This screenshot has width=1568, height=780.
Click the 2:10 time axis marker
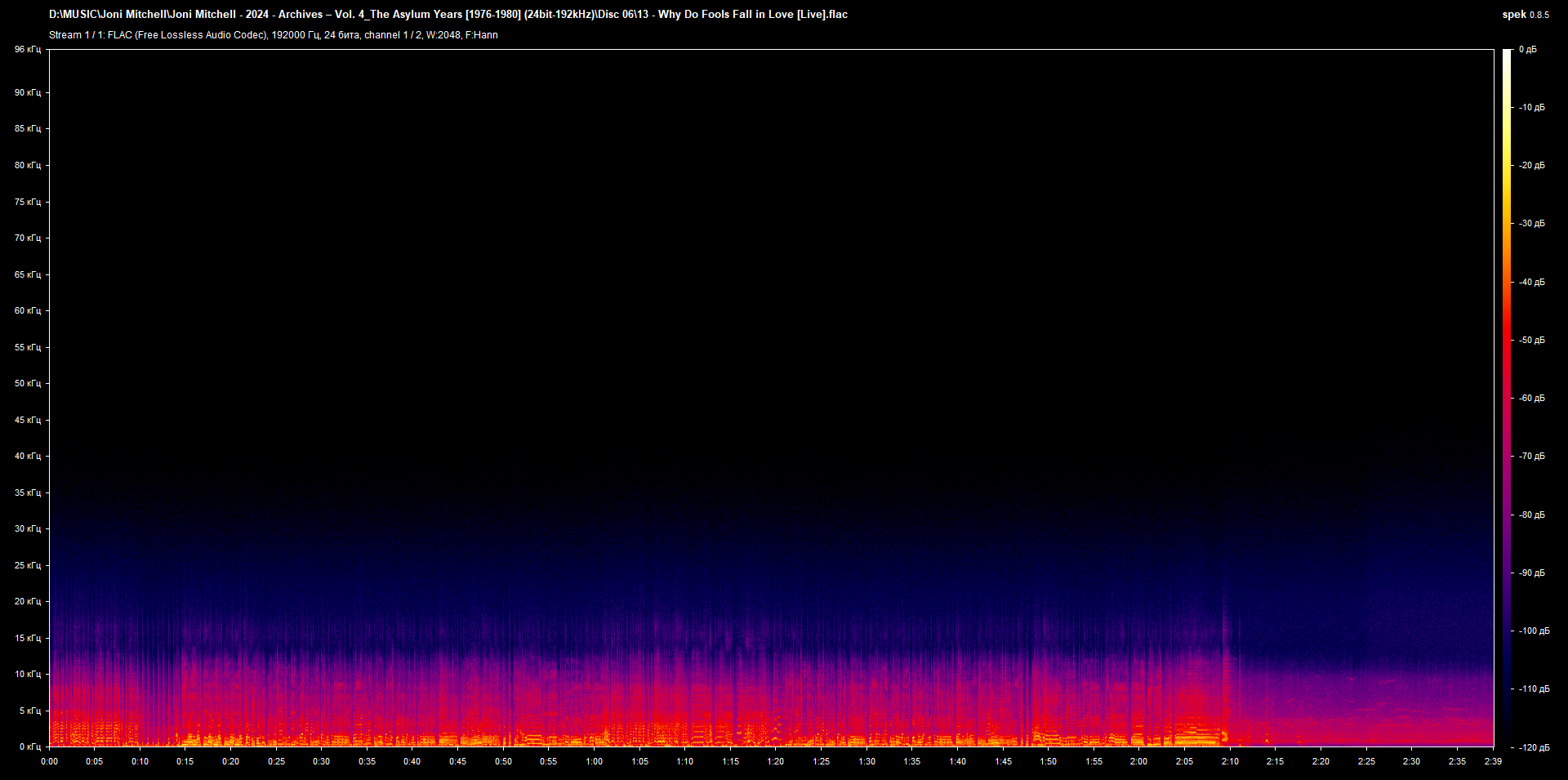pos(1230,761)
